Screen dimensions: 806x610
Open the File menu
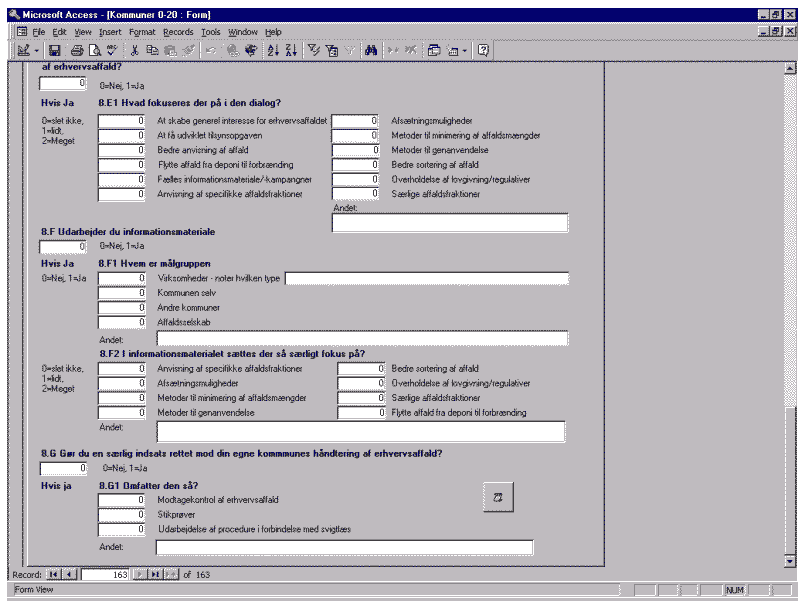[x=39, y=32]
